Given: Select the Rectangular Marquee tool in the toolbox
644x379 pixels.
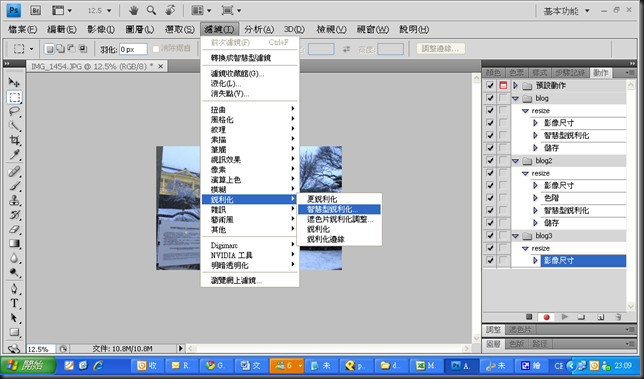Looking at the screenshot, I should (x=14, y=97).
